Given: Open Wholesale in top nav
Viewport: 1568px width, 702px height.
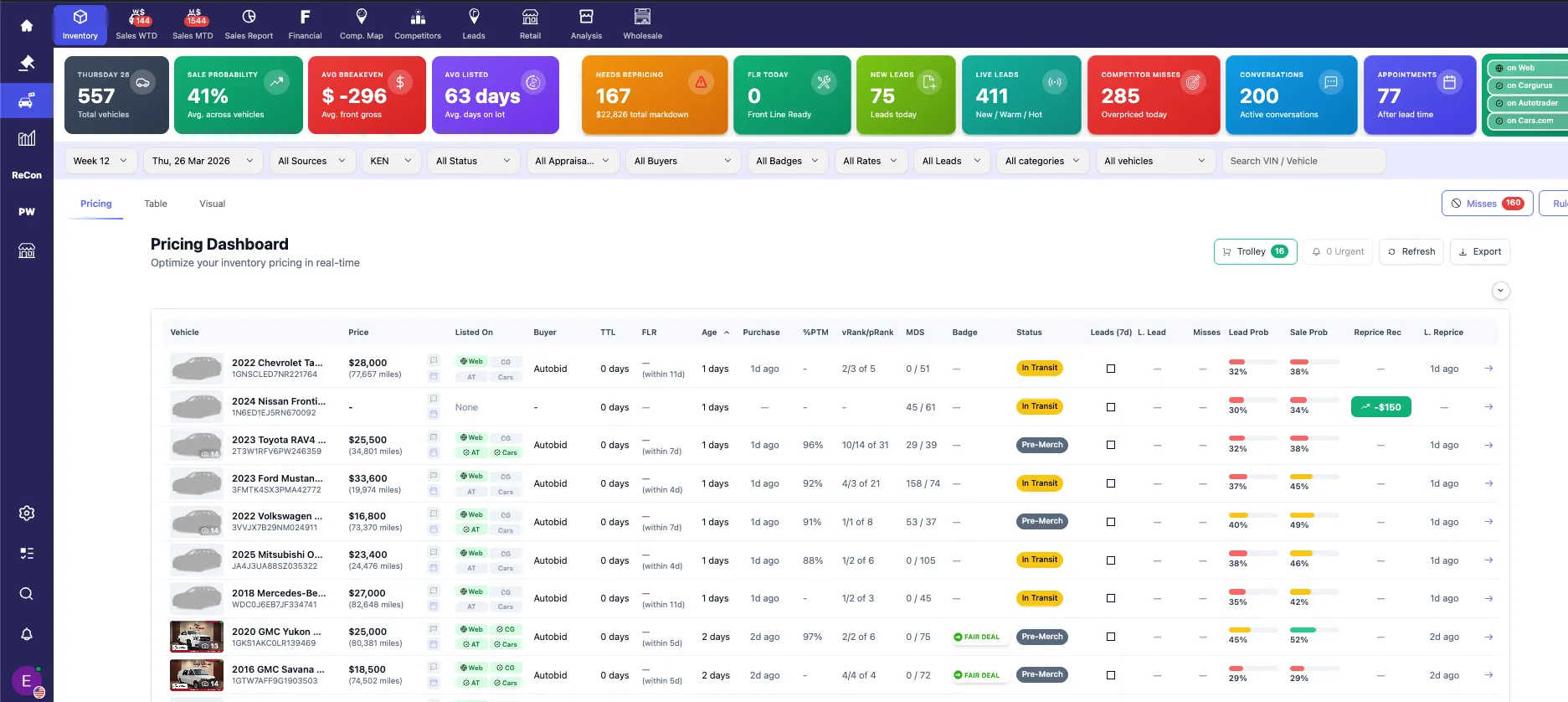Looking at the screenshot, I should pyautogui.click(x=643, y=24).
